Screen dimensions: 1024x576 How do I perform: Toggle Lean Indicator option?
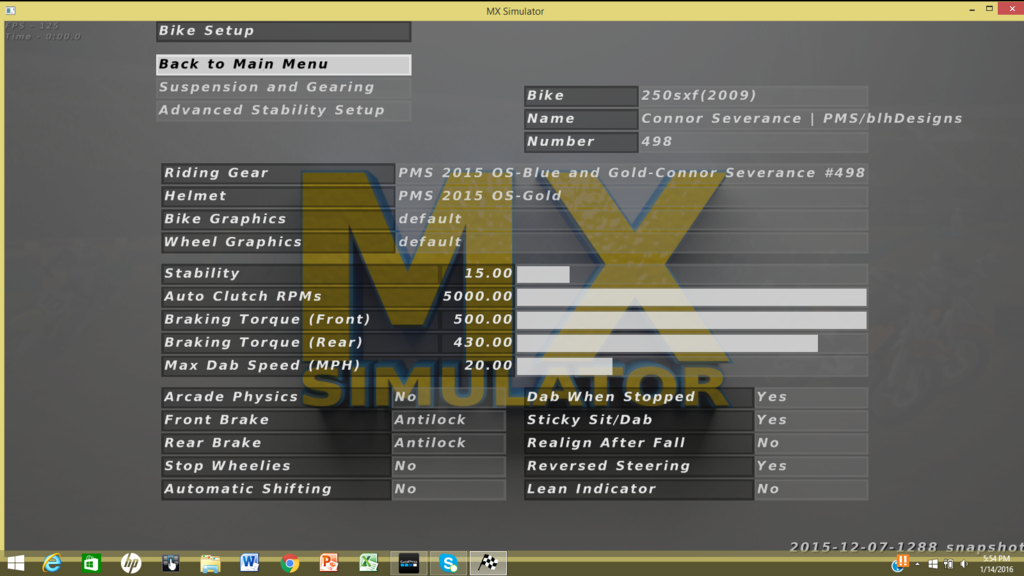tap(811, 489)
